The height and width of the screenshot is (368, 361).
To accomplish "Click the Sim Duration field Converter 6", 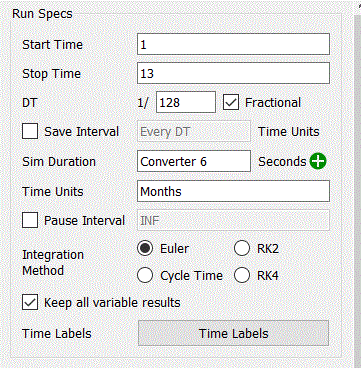I will [194, 161].
